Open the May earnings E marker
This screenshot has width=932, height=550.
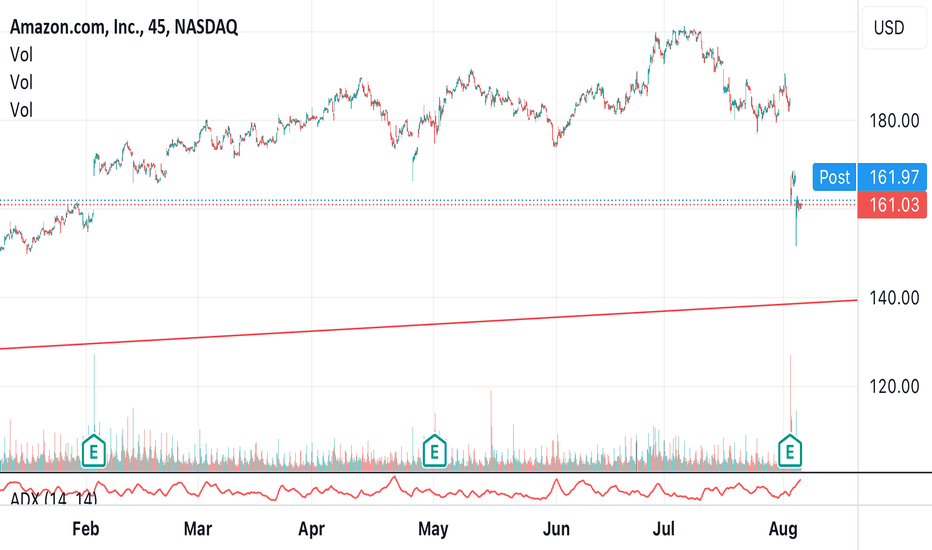tap(434, 451)
